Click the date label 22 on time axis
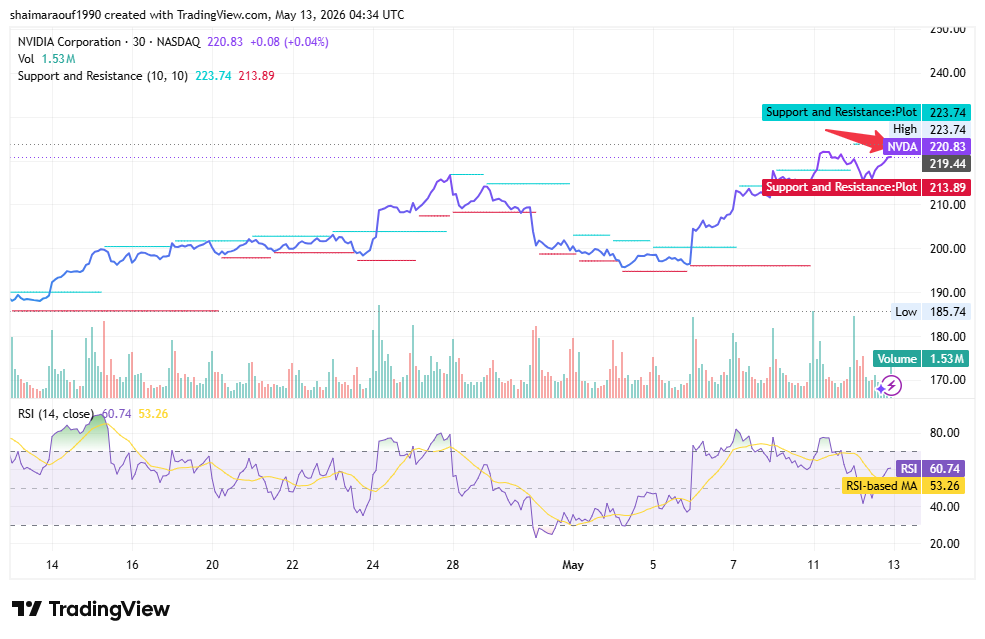Viewport: 985px width, 639px height. (292, 565)
